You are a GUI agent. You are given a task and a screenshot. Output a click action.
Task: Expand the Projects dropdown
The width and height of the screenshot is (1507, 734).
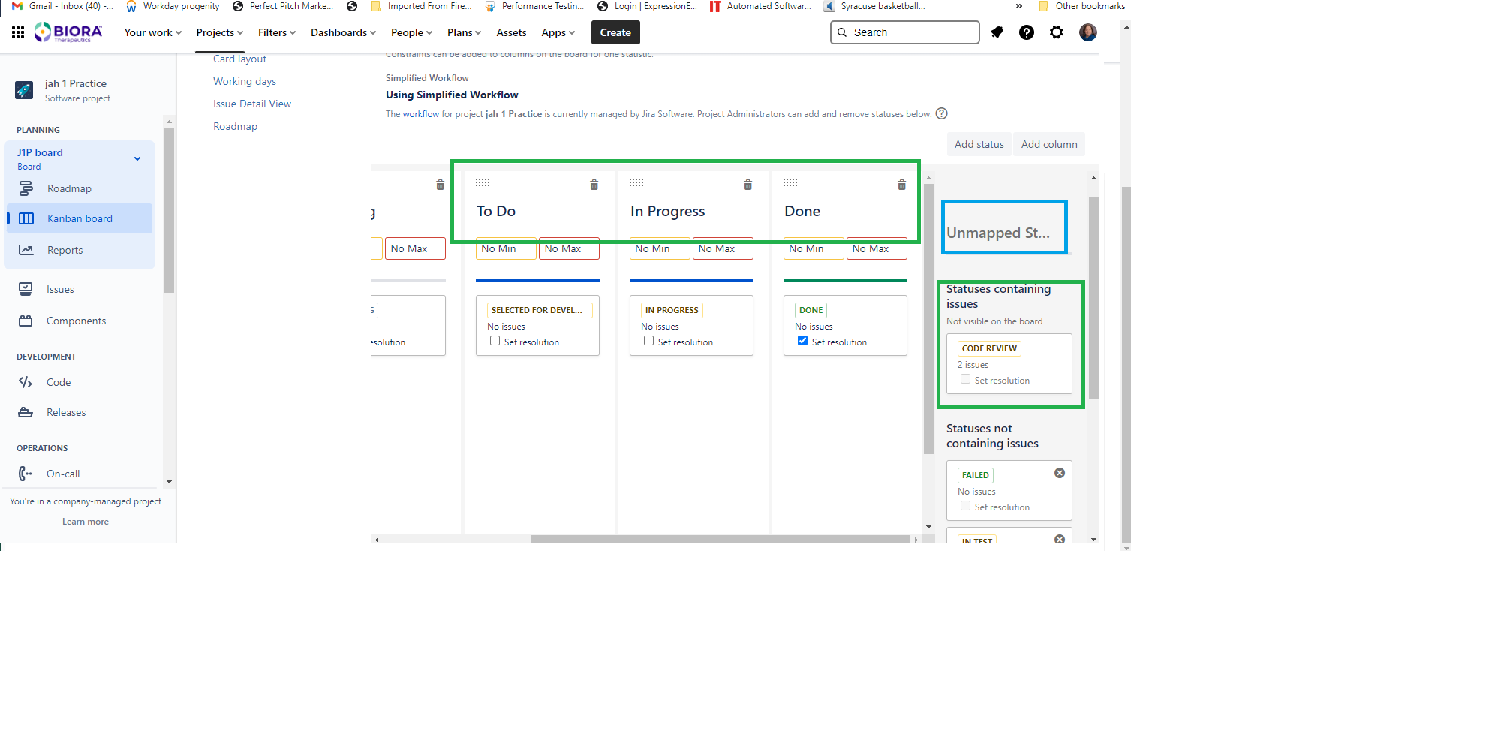(x=220, y=32)
